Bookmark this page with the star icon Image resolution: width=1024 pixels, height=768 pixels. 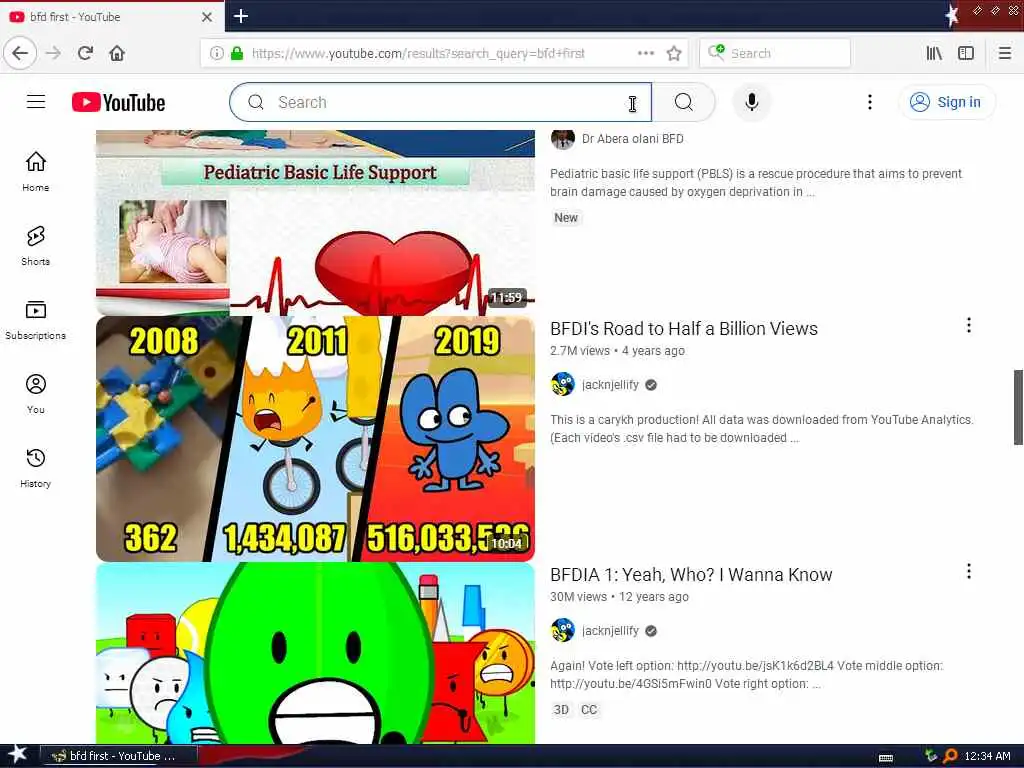[x=674, y=53]
